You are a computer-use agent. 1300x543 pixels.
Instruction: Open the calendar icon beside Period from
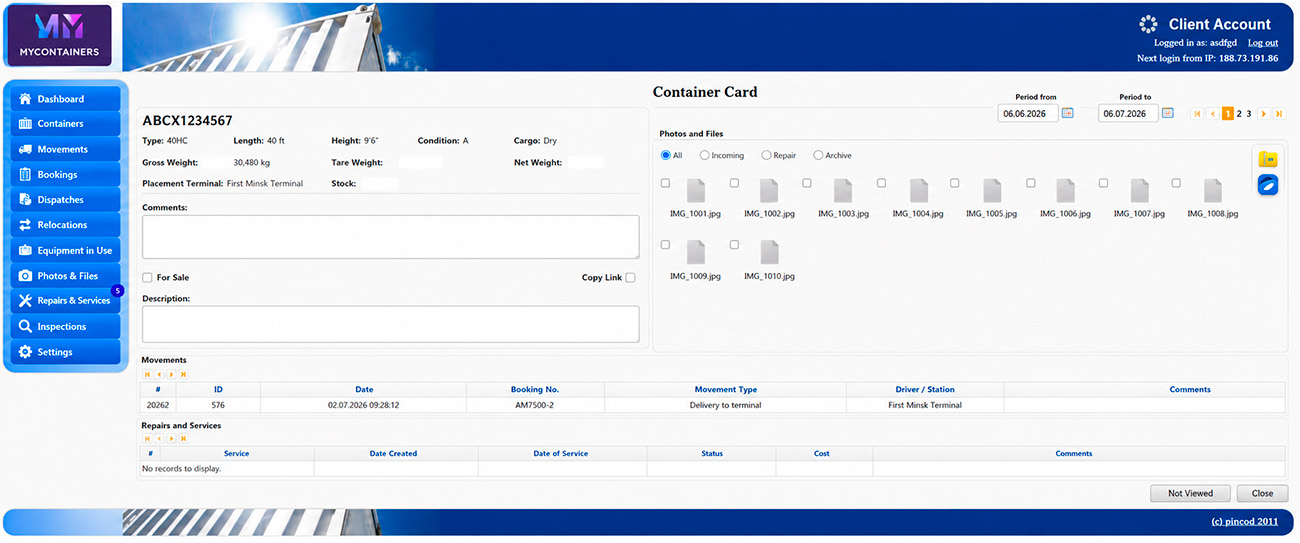pos(1067,114)
